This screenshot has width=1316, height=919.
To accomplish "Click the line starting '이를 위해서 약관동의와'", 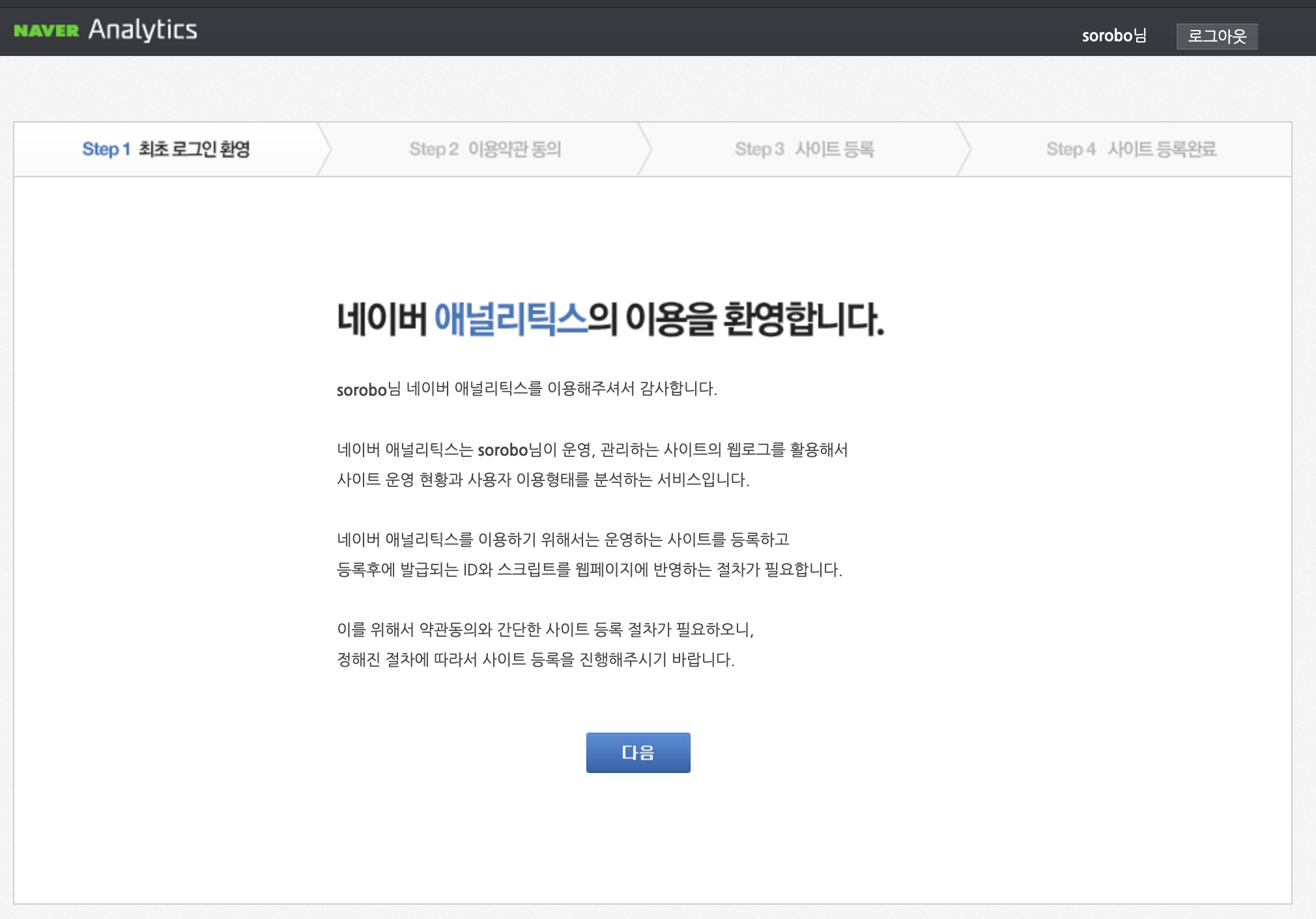I will tap(545, 630).
